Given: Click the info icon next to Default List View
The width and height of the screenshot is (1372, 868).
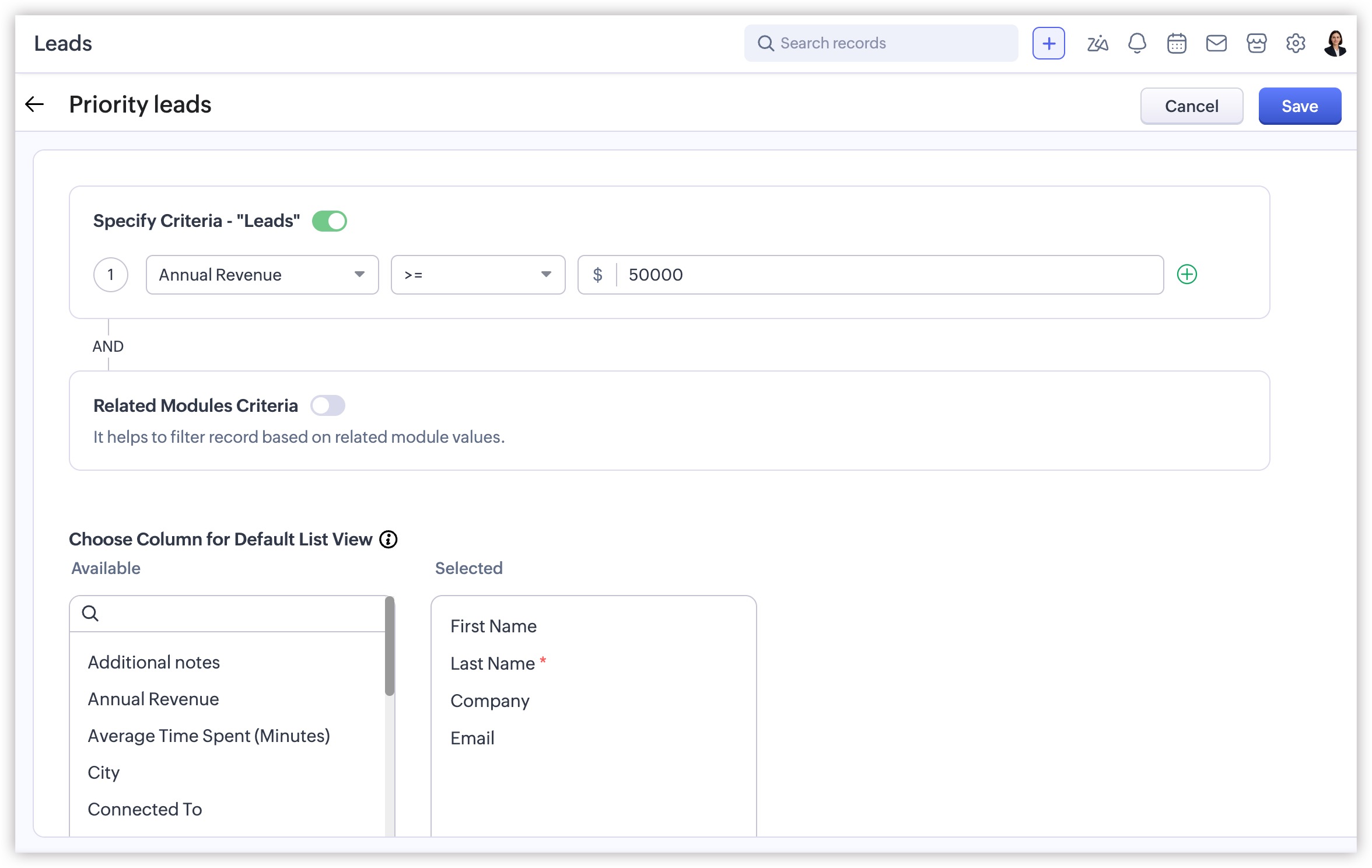Looking at the screenshot, I should (388, 539).
